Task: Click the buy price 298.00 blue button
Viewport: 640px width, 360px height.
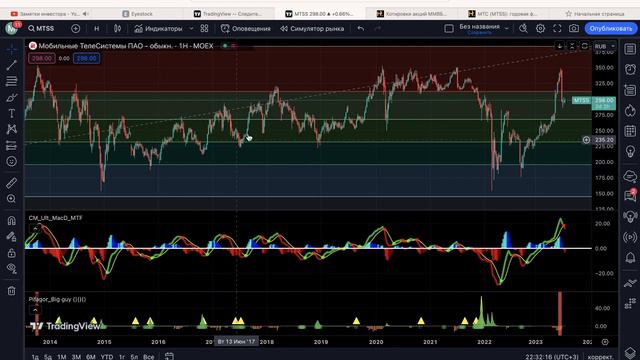Action: tap(87, 58)
